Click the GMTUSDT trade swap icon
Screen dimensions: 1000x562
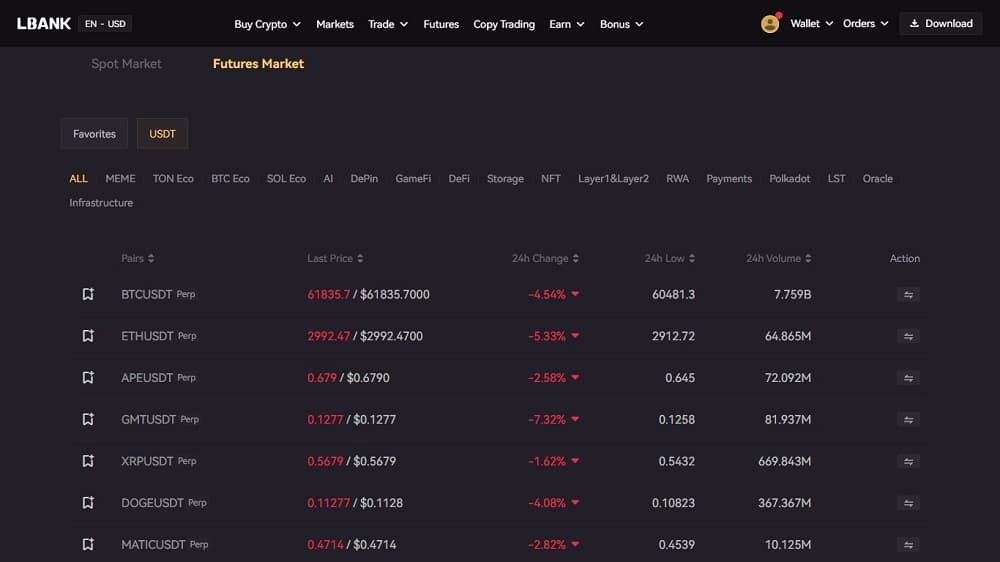908,420
